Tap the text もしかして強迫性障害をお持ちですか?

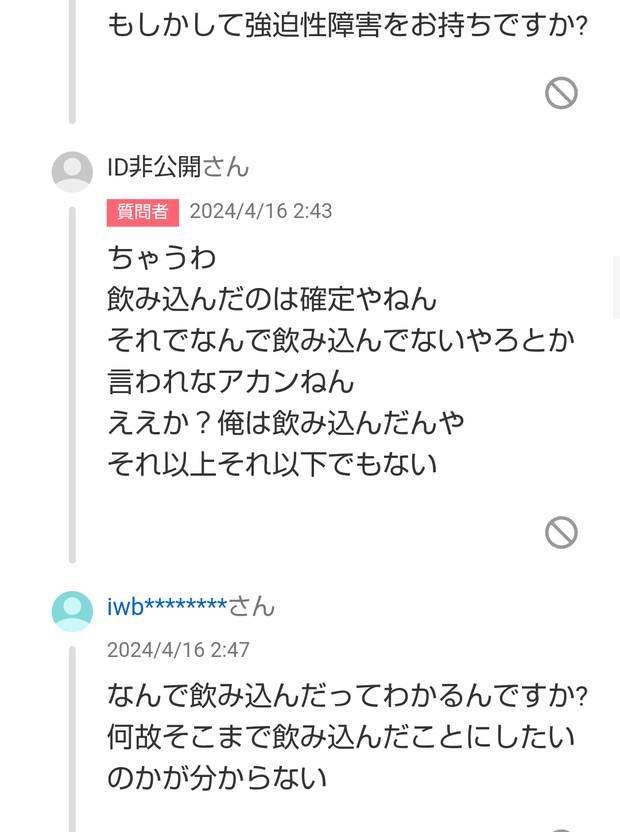tap(348, 24)
